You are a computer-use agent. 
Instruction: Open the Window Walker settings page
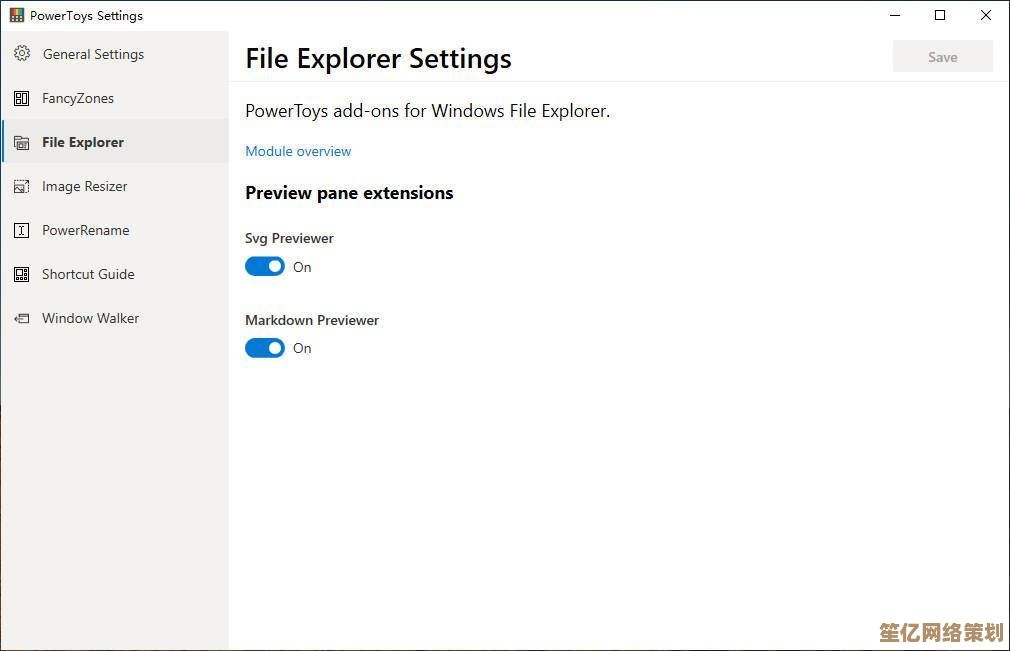point(90,318)
